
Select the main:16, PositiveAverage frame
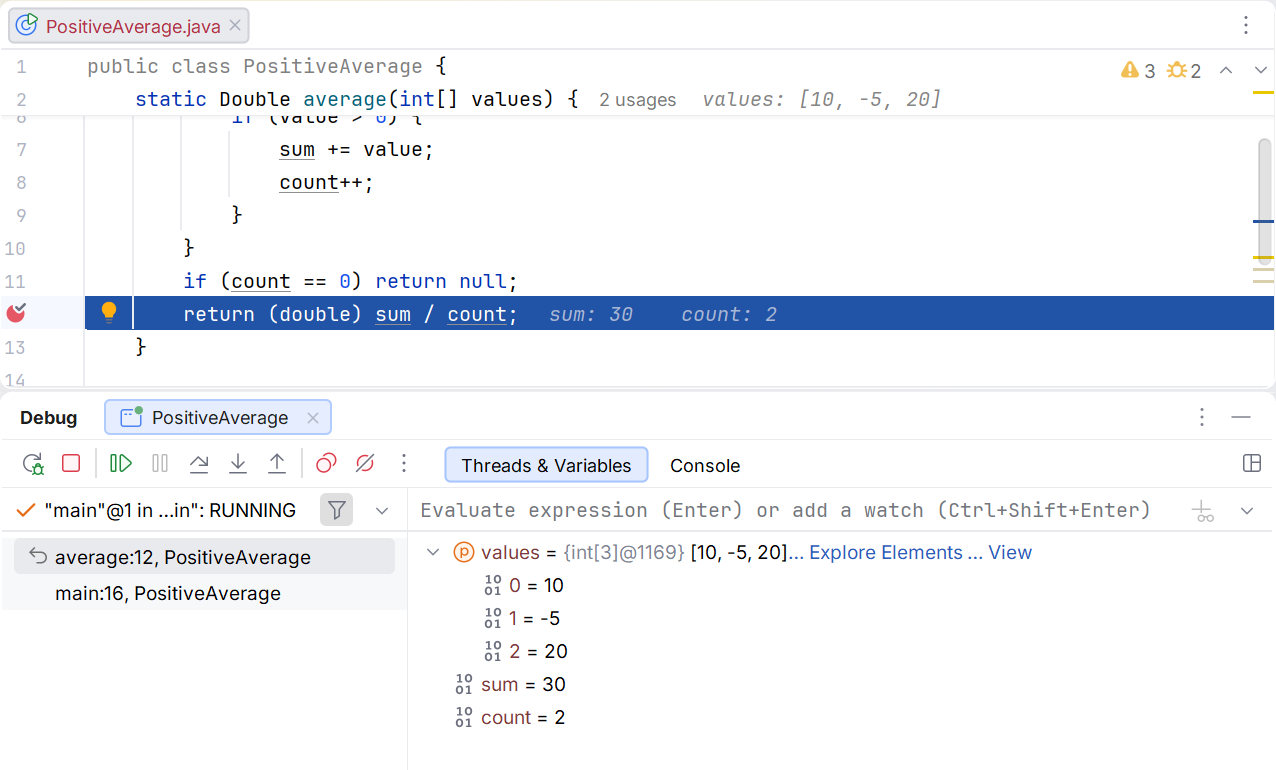204,593
